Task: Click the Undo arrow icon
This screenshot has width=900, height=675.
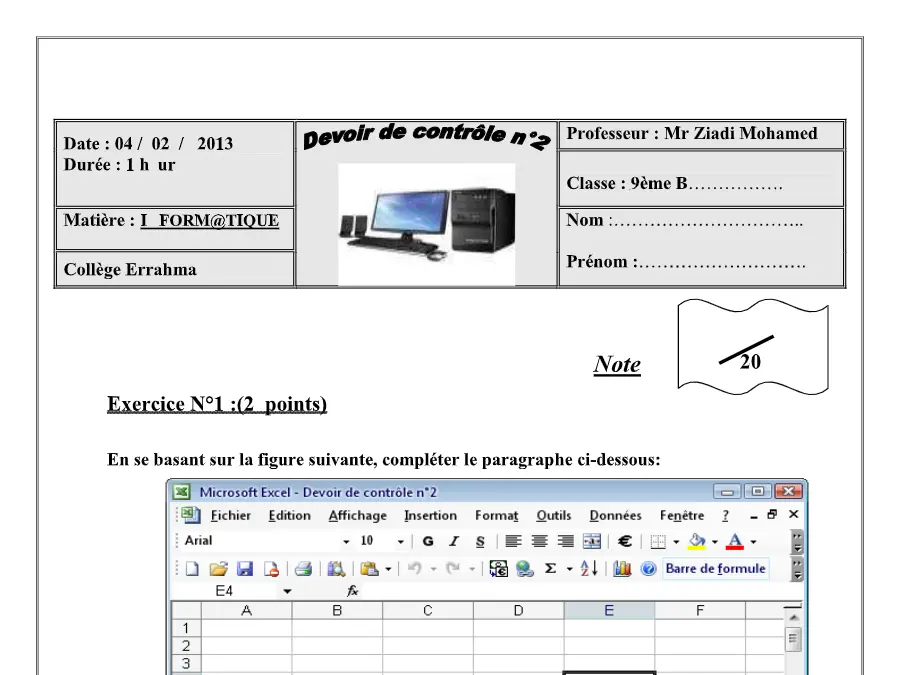Action: pos(414,569)
